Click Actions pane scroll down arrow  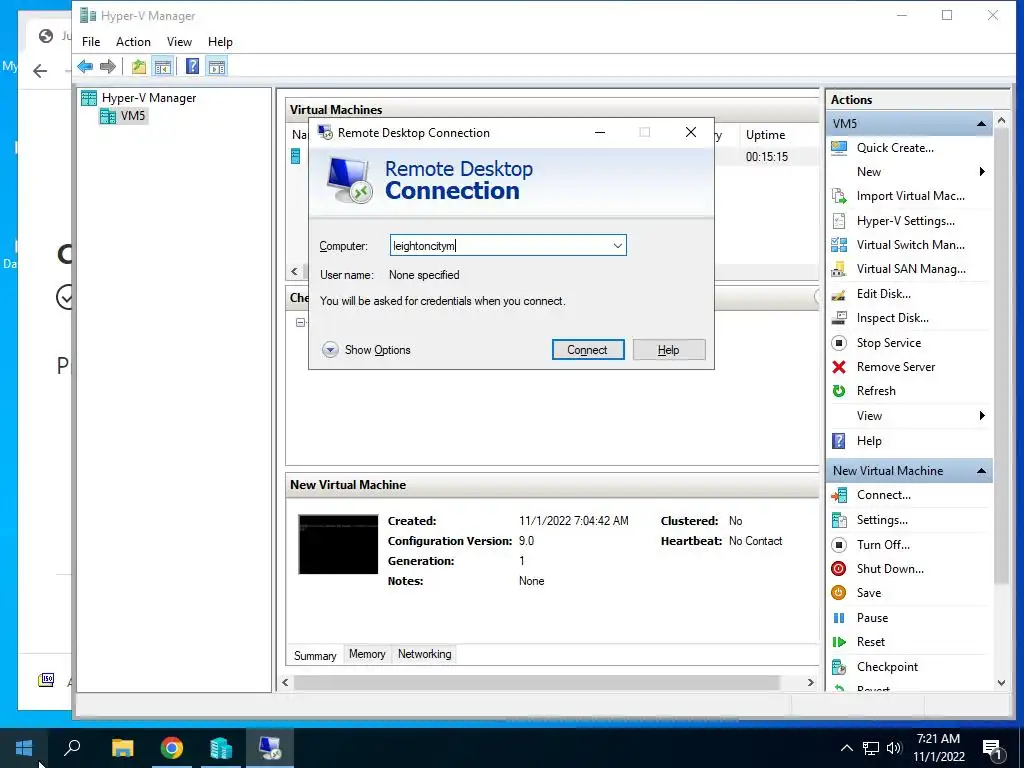1001,683
